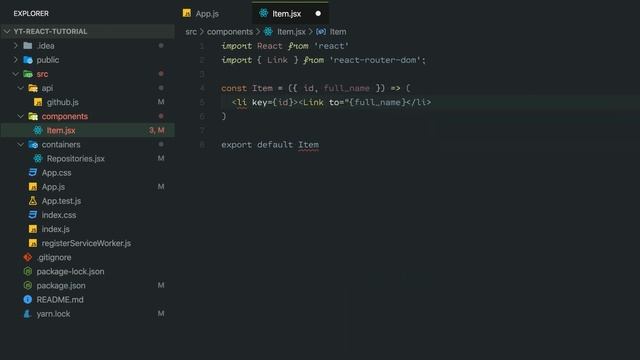
Task: Switch to the Item.jsx editor tab
Action: point(287,13)
